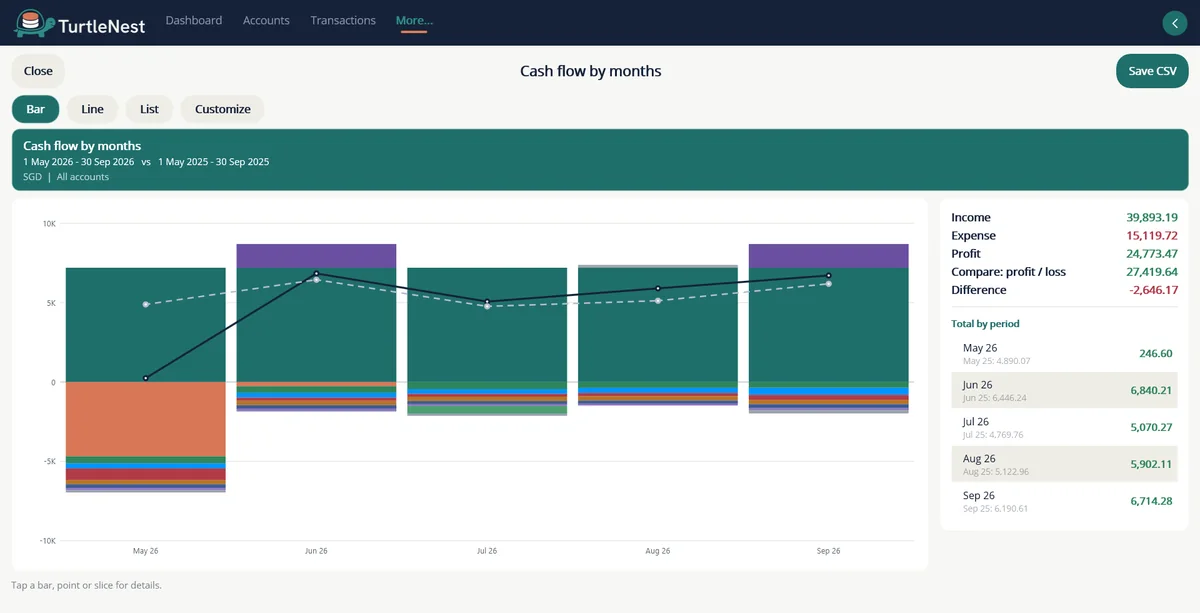Tap the green income bar for Jul 26
The image size is (1200, 613).
pos(487,324)
